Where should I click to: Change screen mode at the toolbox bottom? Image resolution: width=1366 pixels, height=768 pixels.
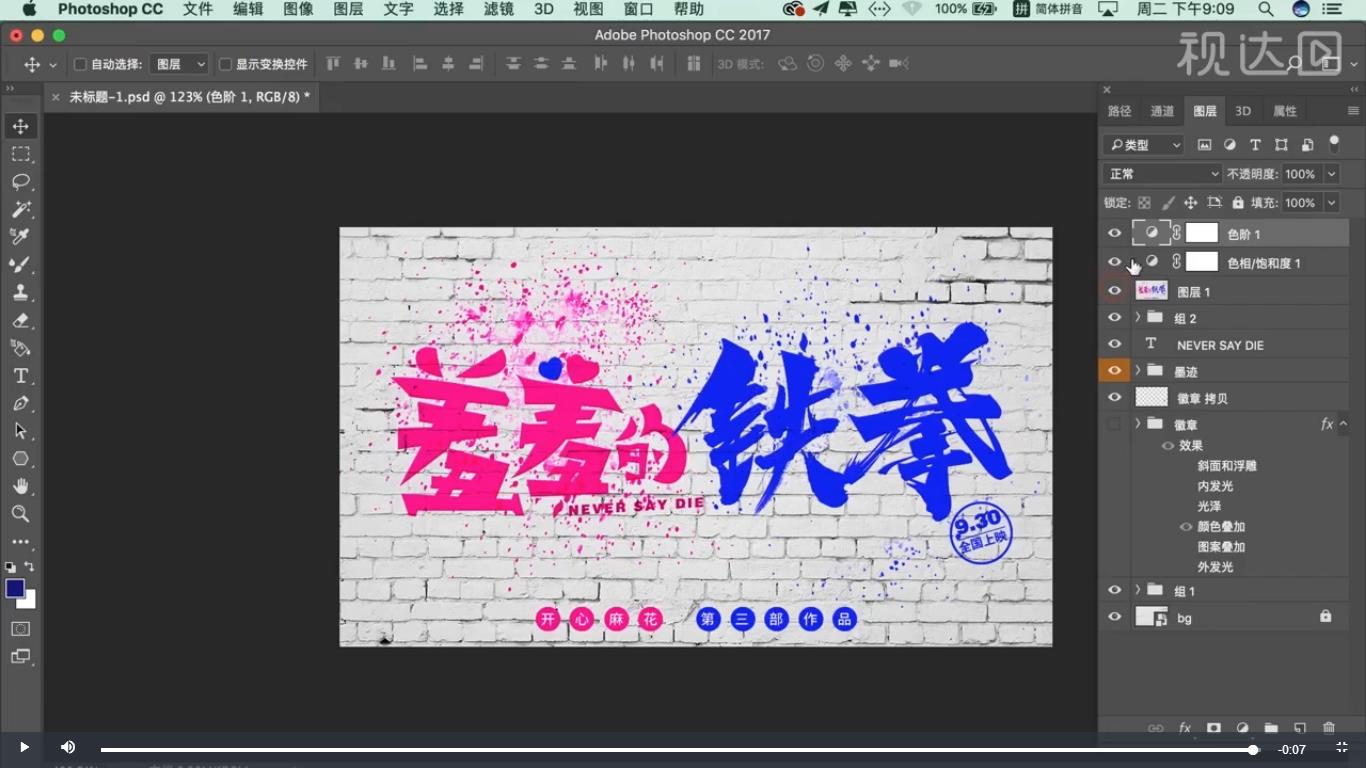click(20, 657)
